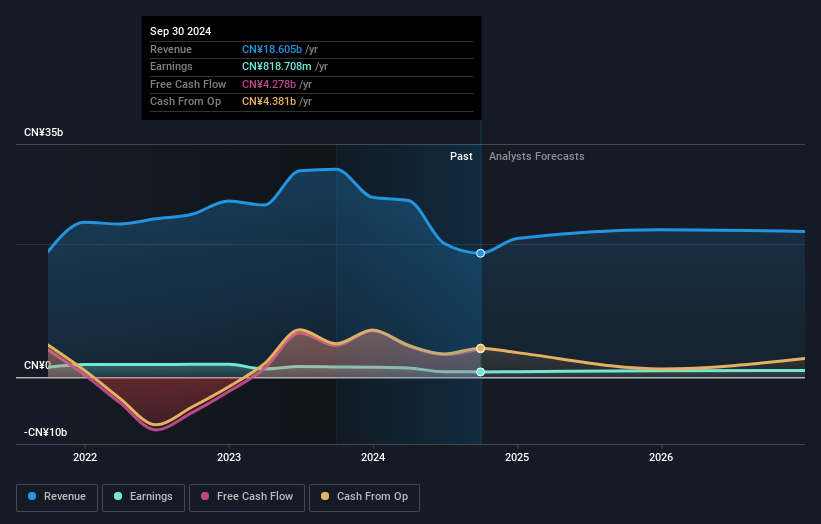Click the CN¥35b y-axis label
Viewport: 821px width, 524px height.
(x=43, y=132)
